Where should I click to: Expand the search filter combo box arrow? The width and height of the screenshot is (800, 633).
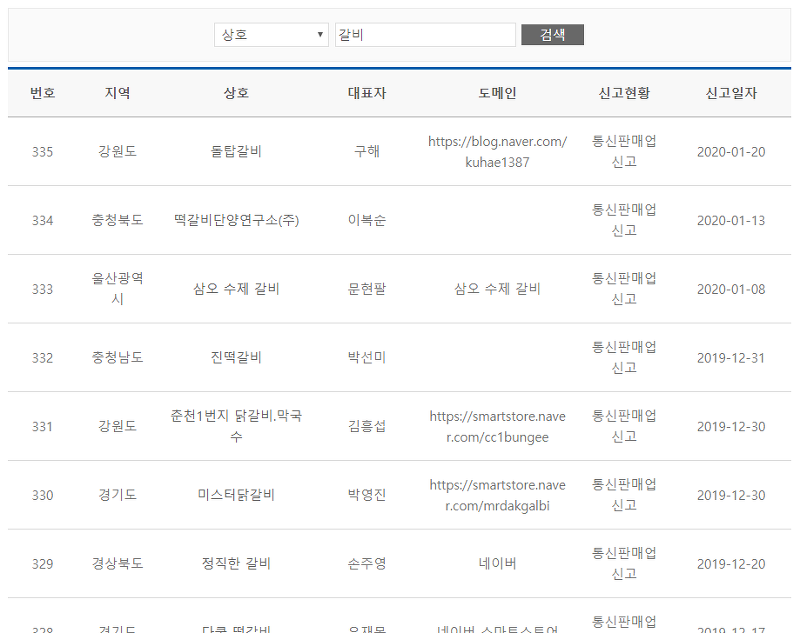(x=318, y=33)
